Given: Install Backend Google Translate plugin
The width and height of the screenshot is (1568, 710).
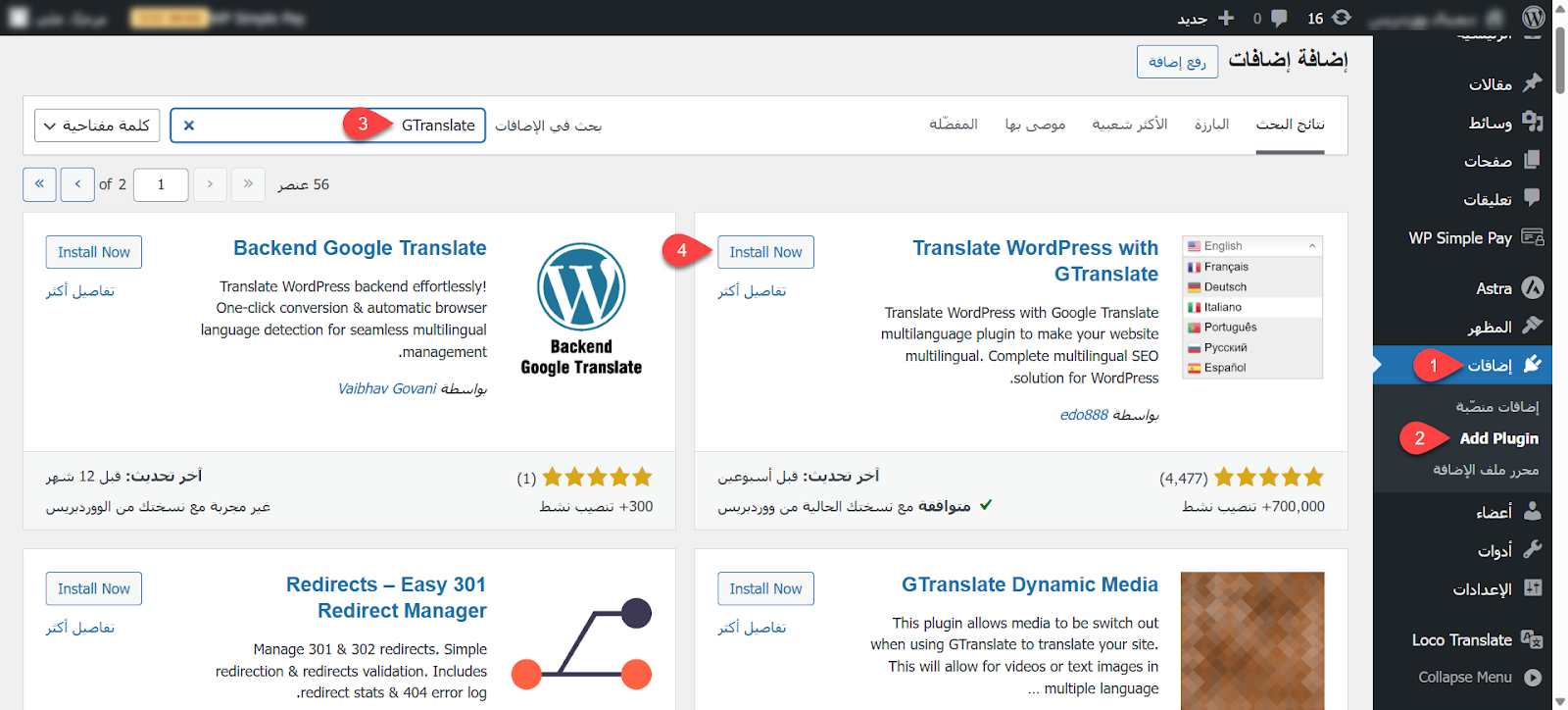Looking at the screenshot, I should 94,252.
